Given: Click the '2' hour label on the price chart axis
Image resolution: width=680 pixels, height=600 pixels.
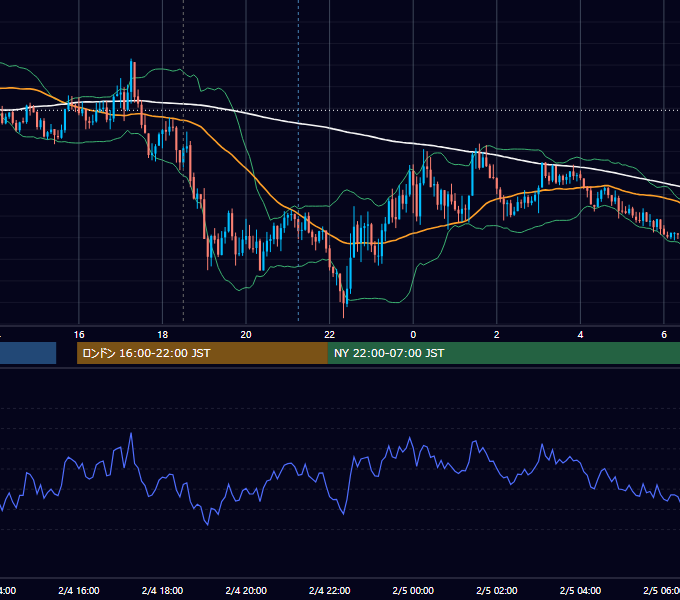Looking at the screenshot, I should (497, 335).
